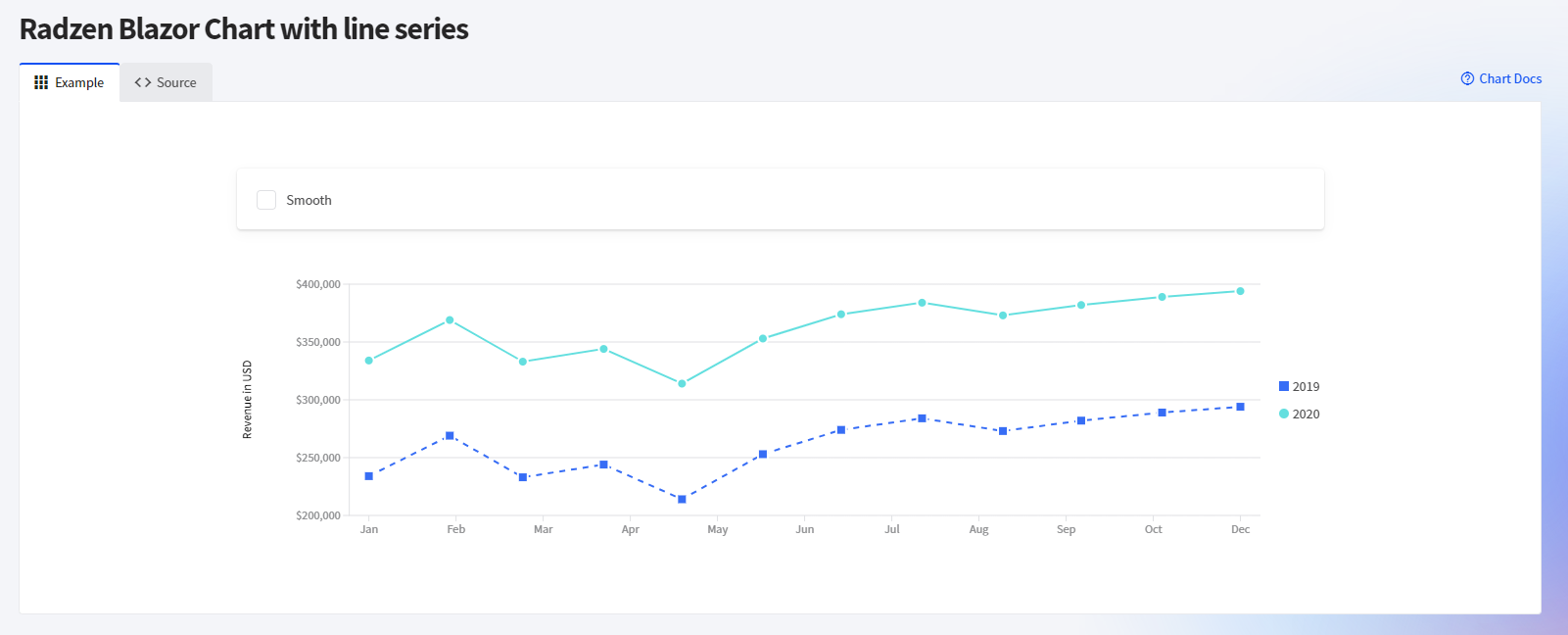
Task: Click the first 2019 square marker at Jan
Action: pyautogui.click(x=369, y=476)
